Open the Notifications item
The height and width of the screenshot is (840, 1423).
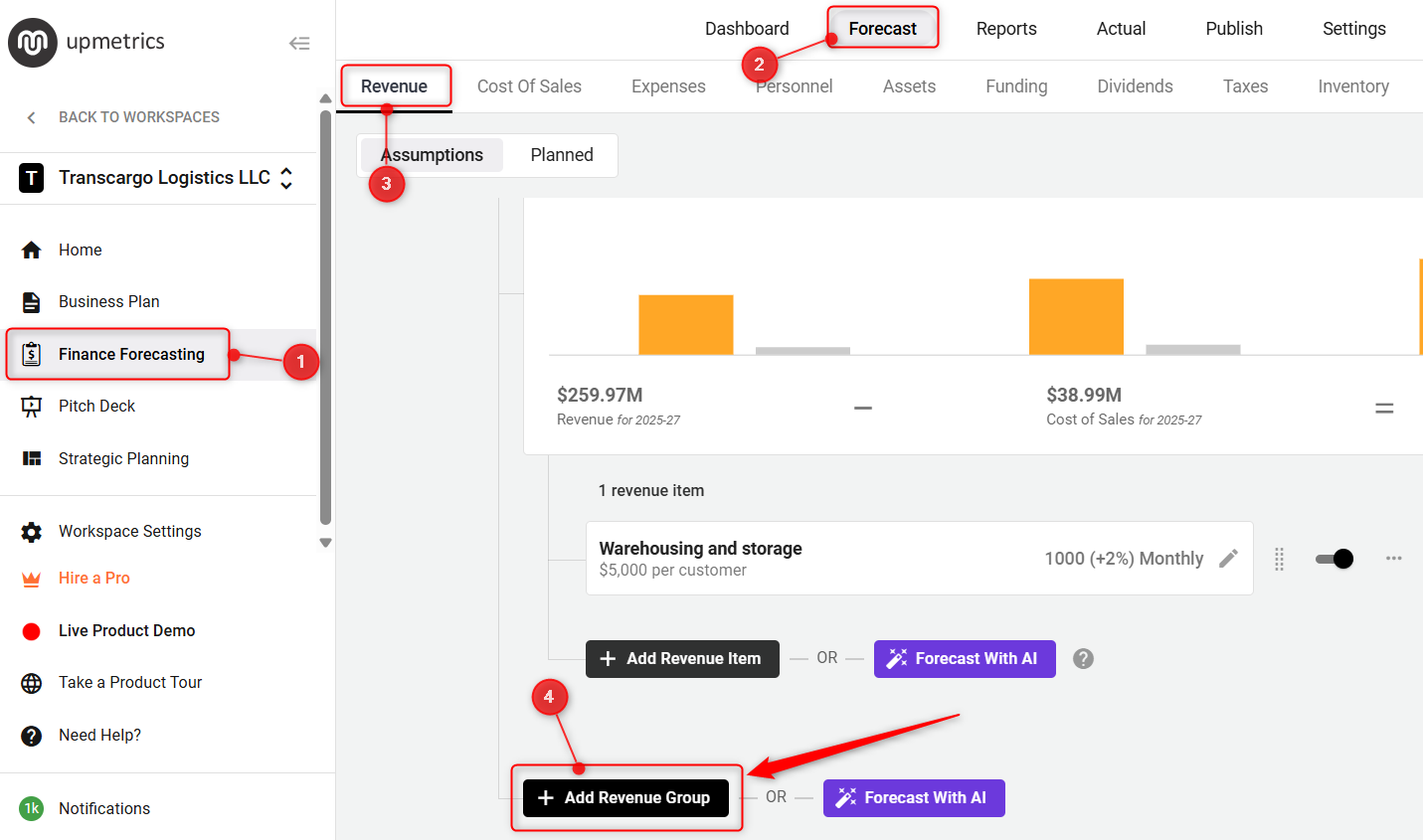(104, 808)
